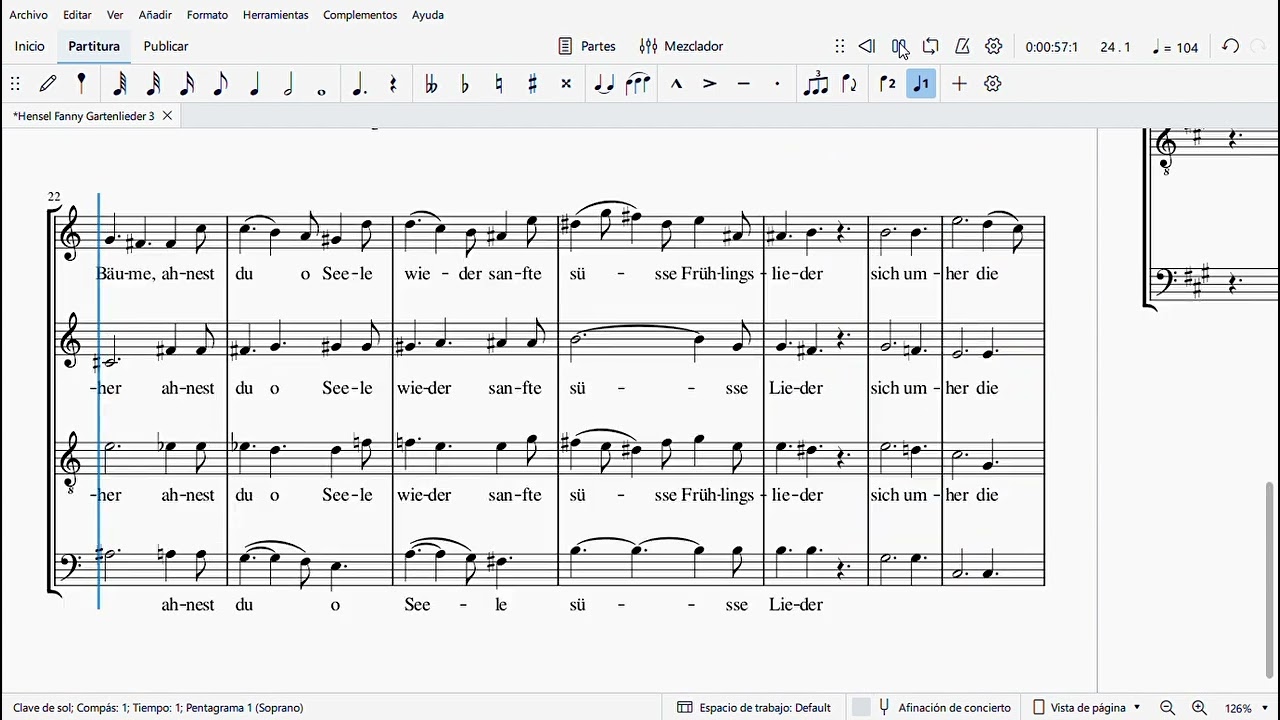The height and width of the screenshot is (720, 1280).
Task: Open the Complementos menu
Action: tap(360, 15)
